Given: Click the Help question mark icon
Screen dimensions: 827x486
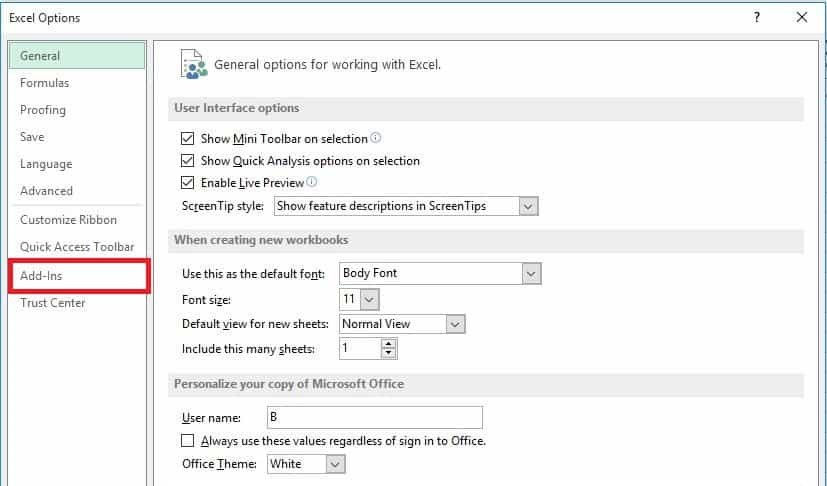Looking at the screenshot, I should (x=757, y=17).
